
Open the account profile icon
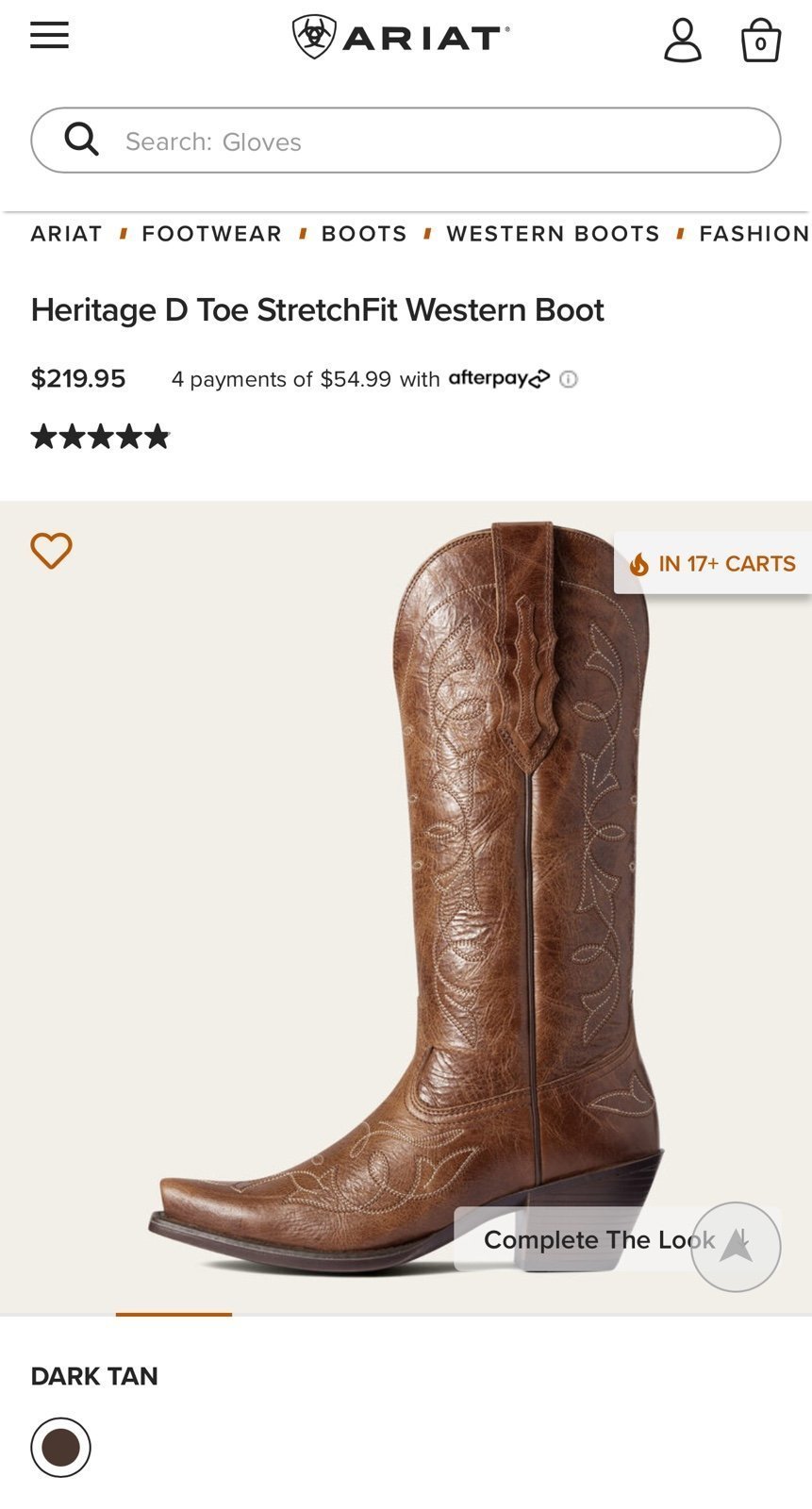coord(683,41)
